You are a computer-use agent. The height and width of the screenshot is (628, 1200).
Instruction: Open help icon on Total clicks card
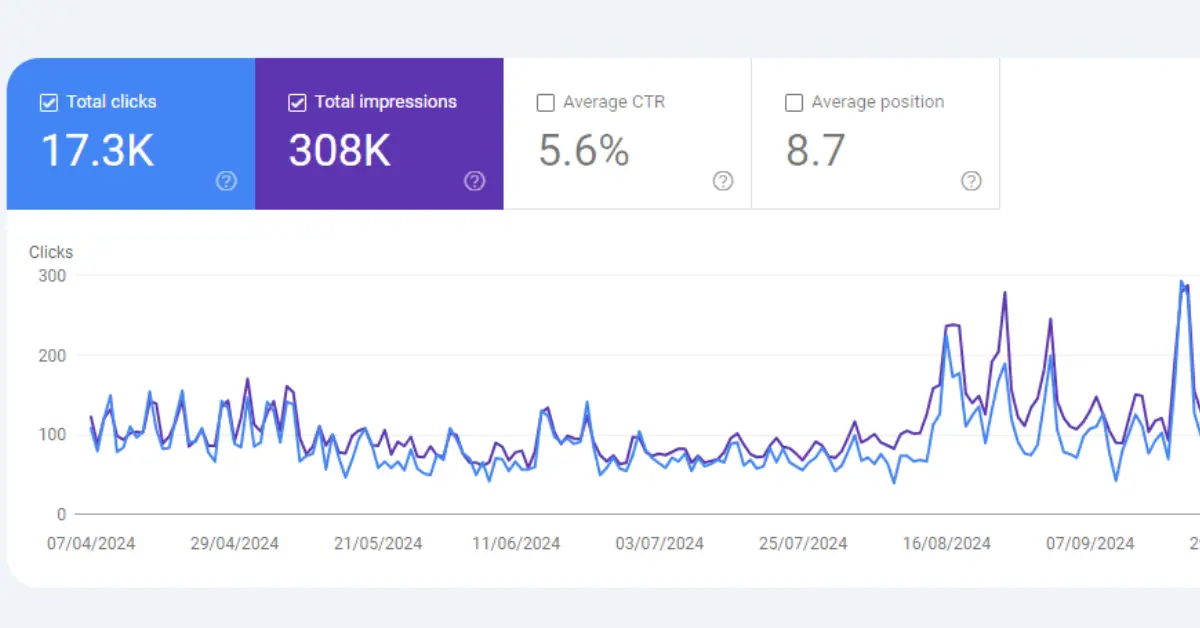click(227, 181)
